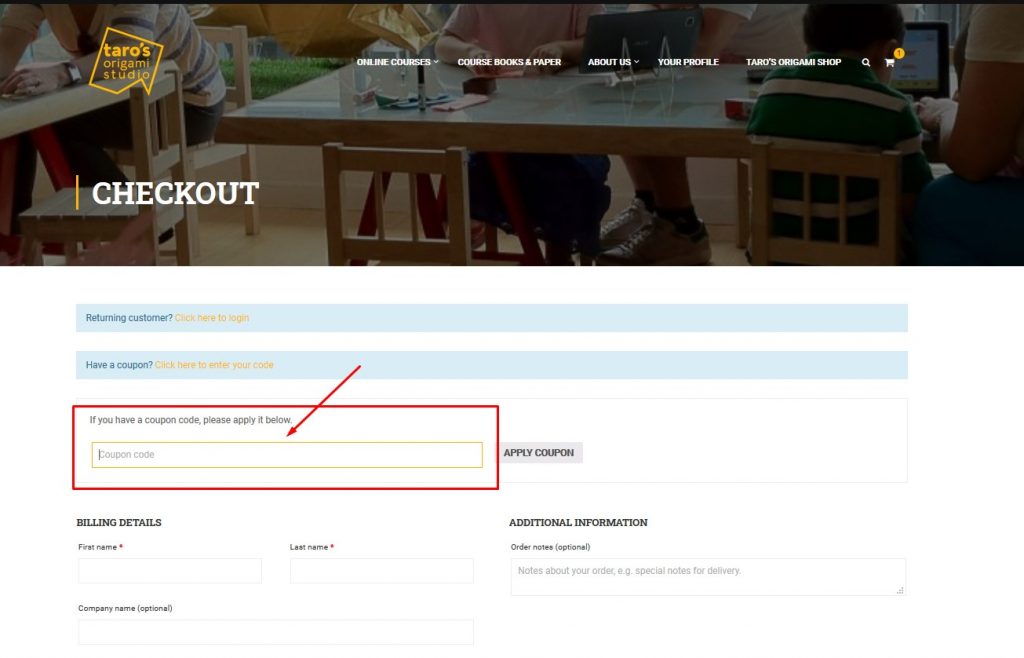Expand the About Us dropdown menu

(x=612, y=62)
